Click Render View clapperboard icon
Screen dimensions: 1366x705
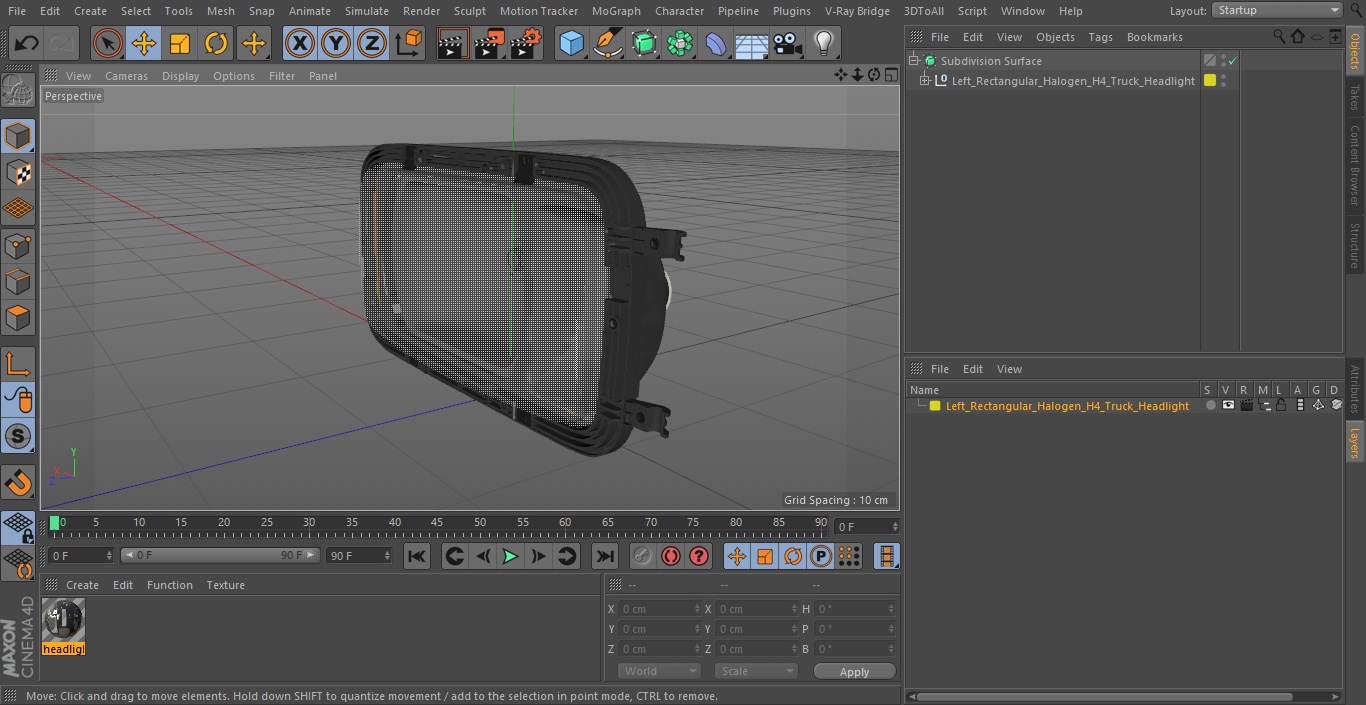[453, 43]
